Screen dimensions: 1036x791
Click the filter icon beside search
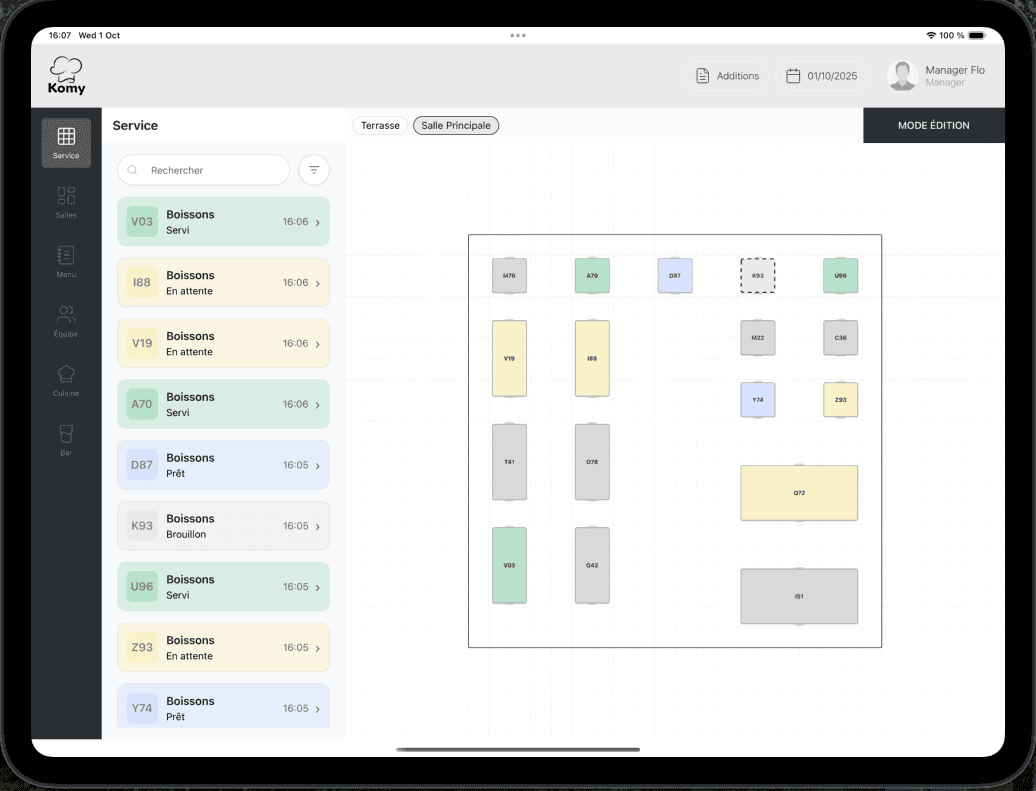tap(314, 170)
